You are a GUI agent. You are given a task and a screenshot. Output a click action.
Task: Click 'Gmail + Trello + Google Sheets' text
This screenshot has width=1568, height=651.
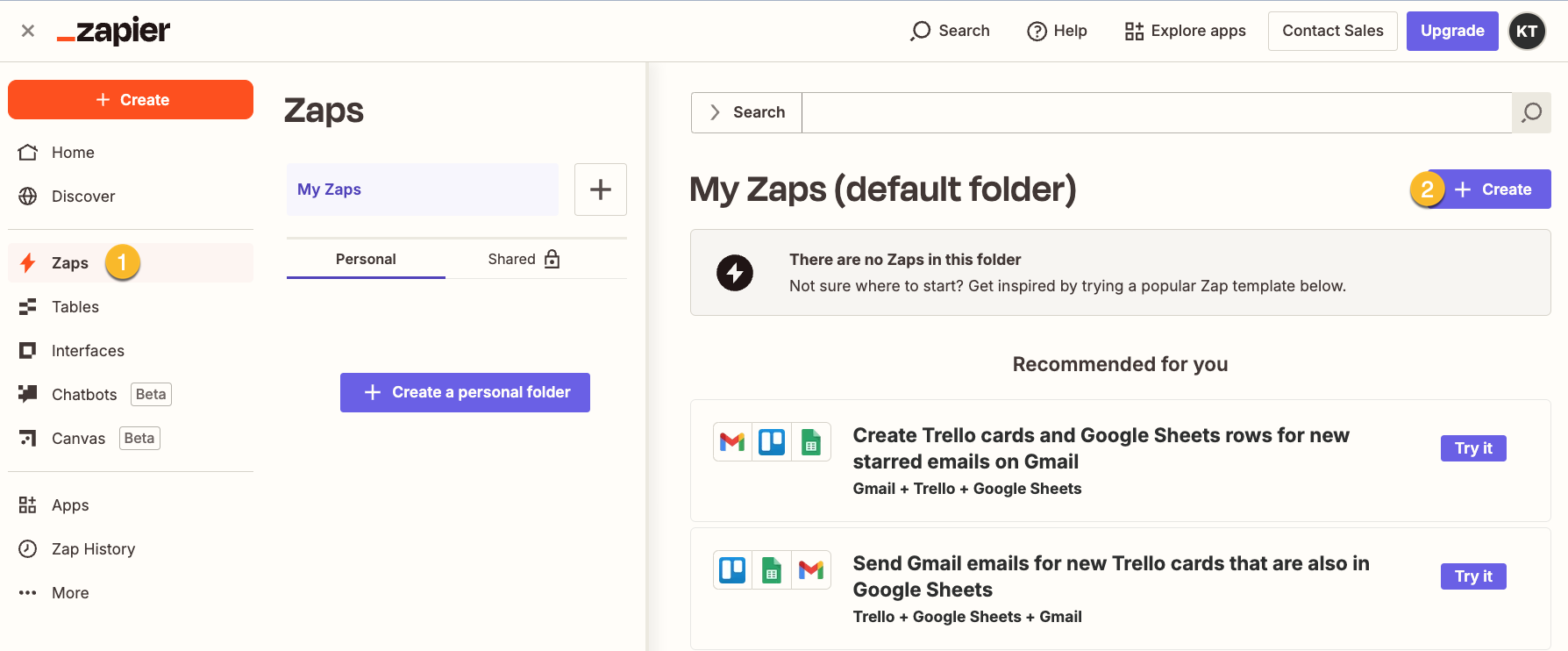(x=967, y=489)
